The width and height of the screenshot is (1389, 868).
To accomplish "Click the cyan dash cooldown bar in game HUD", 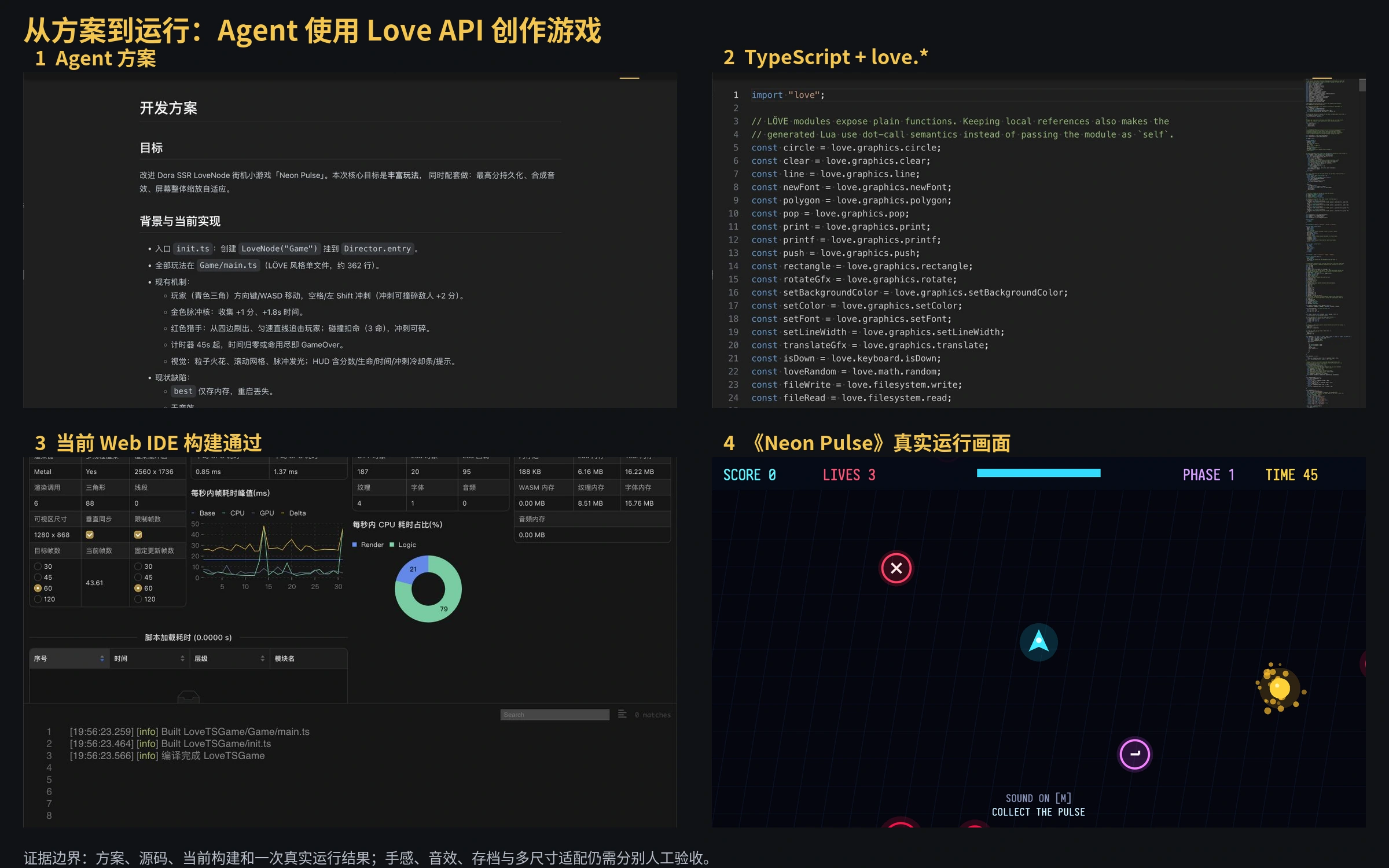I will pyautogui.click(x=1038, y=473).
